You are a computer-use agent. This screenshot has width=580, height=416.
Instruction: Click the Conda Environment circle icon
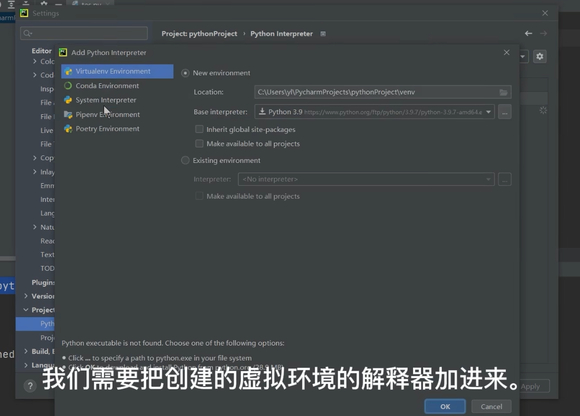pyautogui.click(x=68, y=86)
